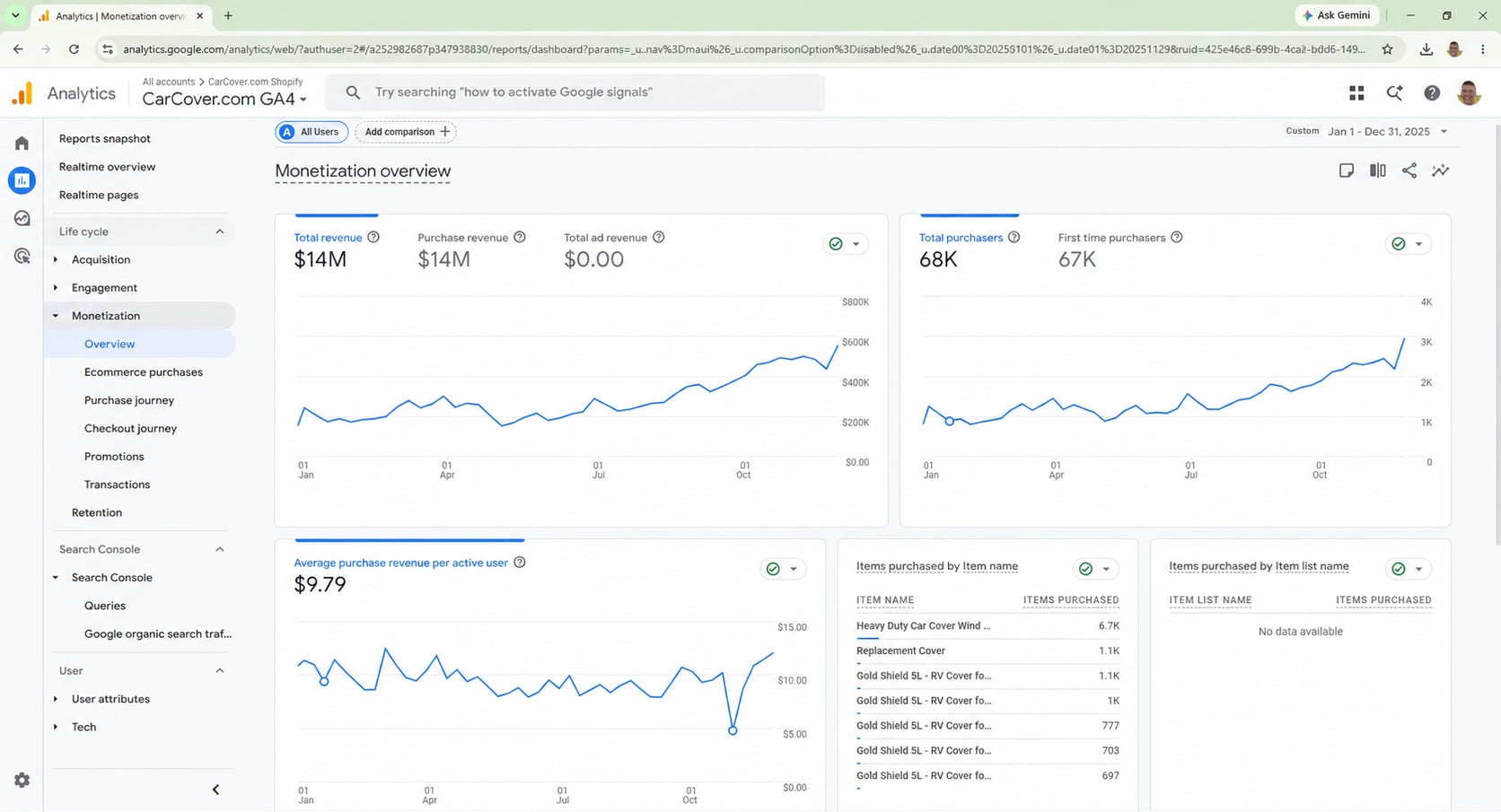Open Purchase journey report

(x=129, y=400)
